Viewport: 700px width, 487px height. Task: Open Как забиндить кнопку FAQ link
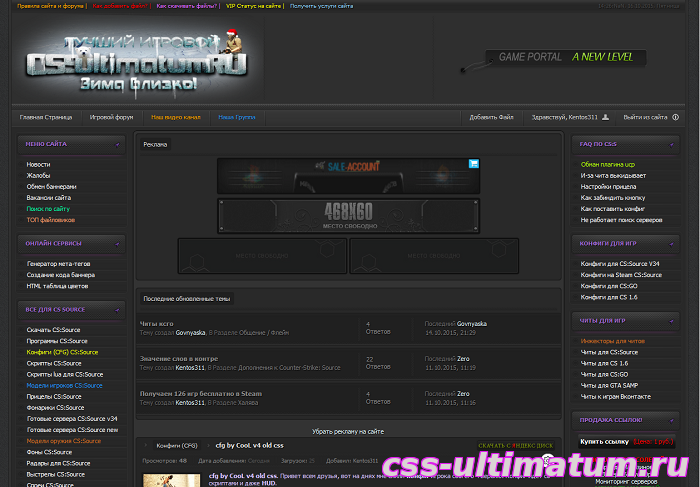click(x=613, y=198)
